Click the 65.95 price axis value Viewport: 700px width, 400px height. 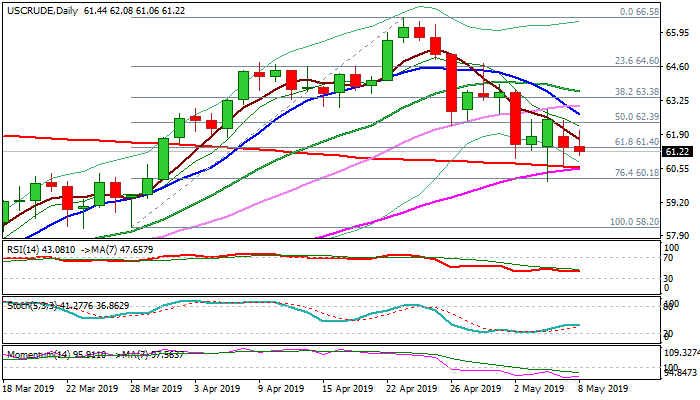[680, 32]
